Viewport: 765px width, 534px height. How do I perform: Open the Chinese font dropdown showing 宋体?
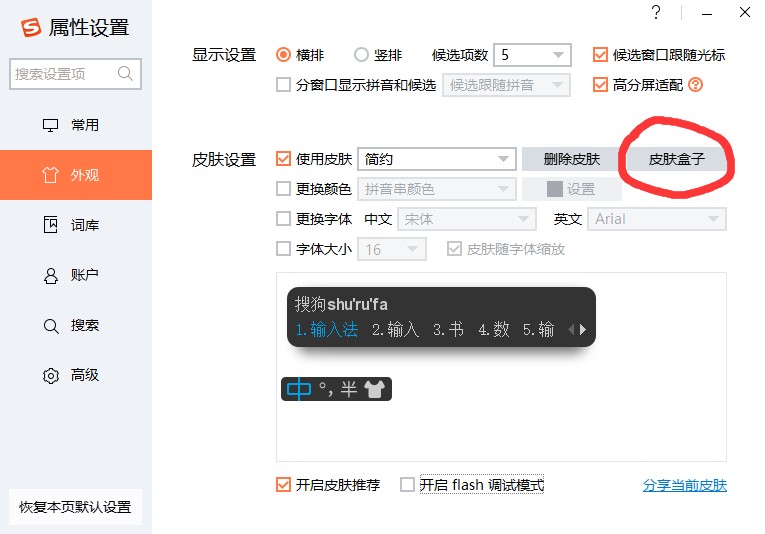click(x=467, y=219)
